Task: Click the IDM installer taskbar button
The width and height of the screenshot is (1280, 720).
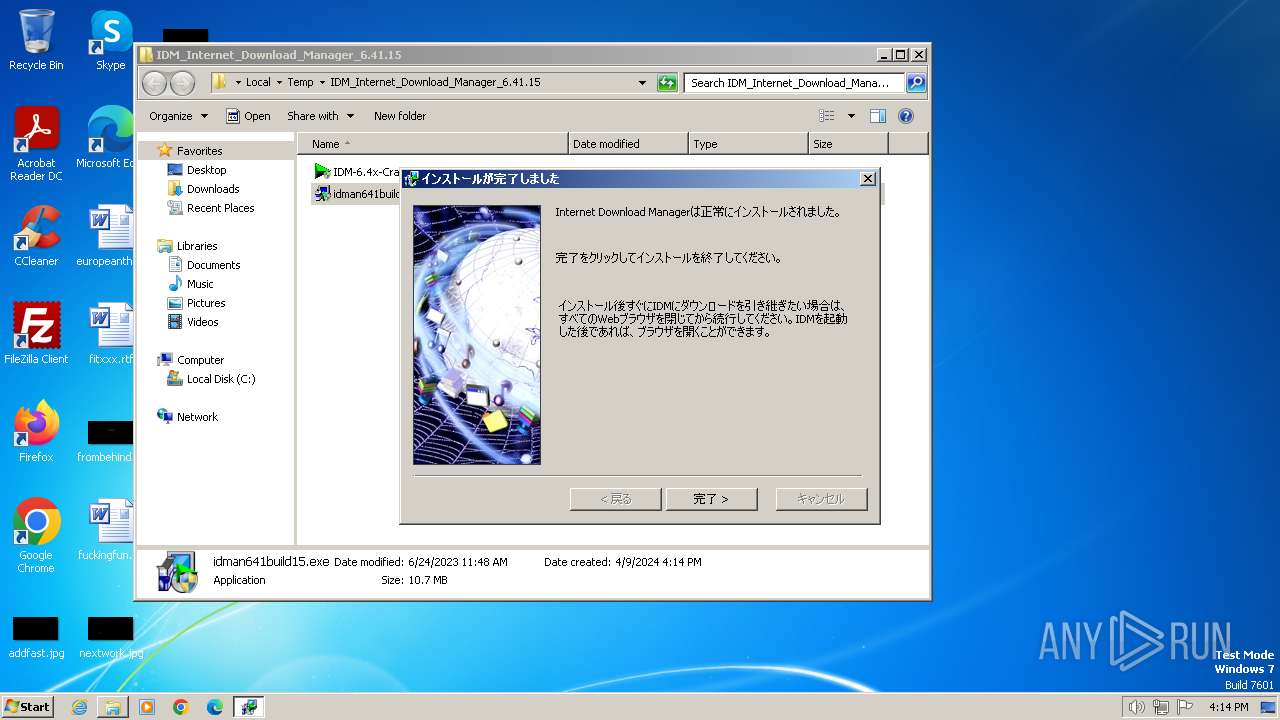Action: 248,707
